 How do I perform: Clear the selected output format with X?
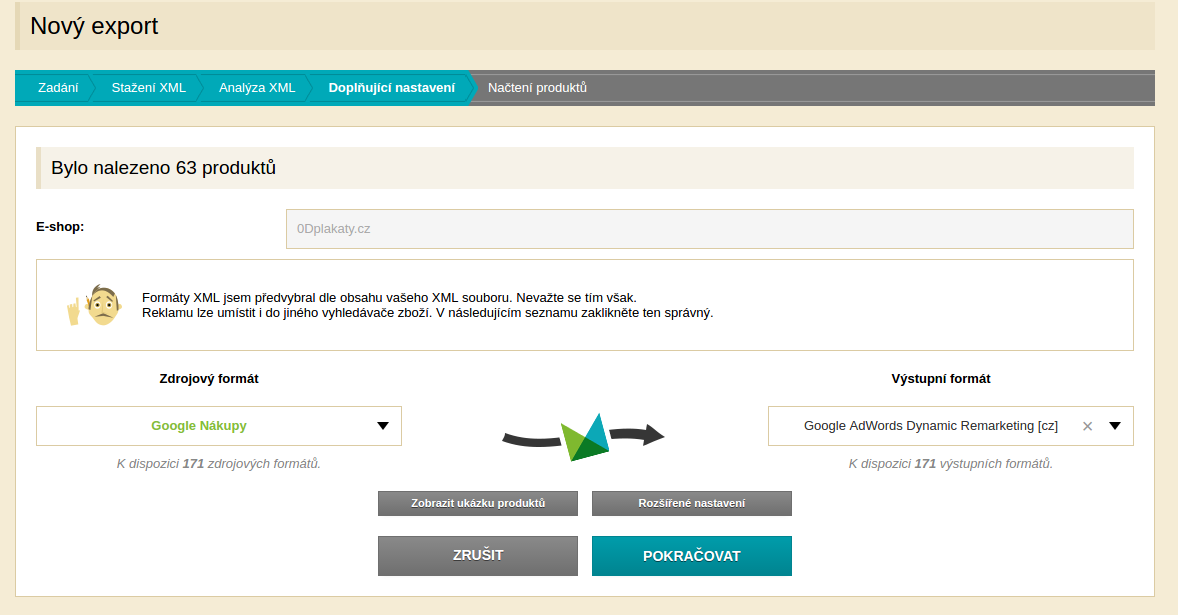tap(1087, 426)
